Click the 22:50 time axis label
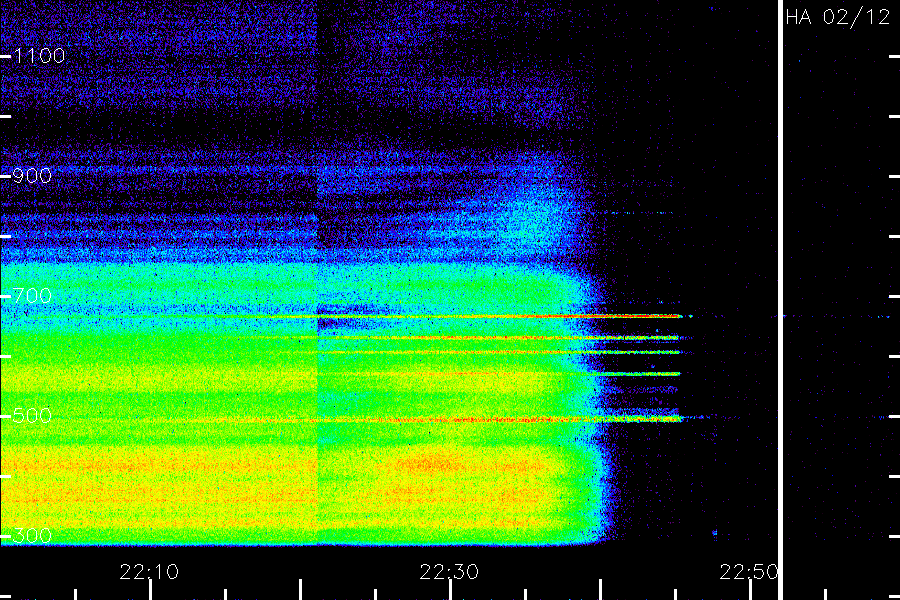This screenshot has width=900, height=600. point(749,572)
